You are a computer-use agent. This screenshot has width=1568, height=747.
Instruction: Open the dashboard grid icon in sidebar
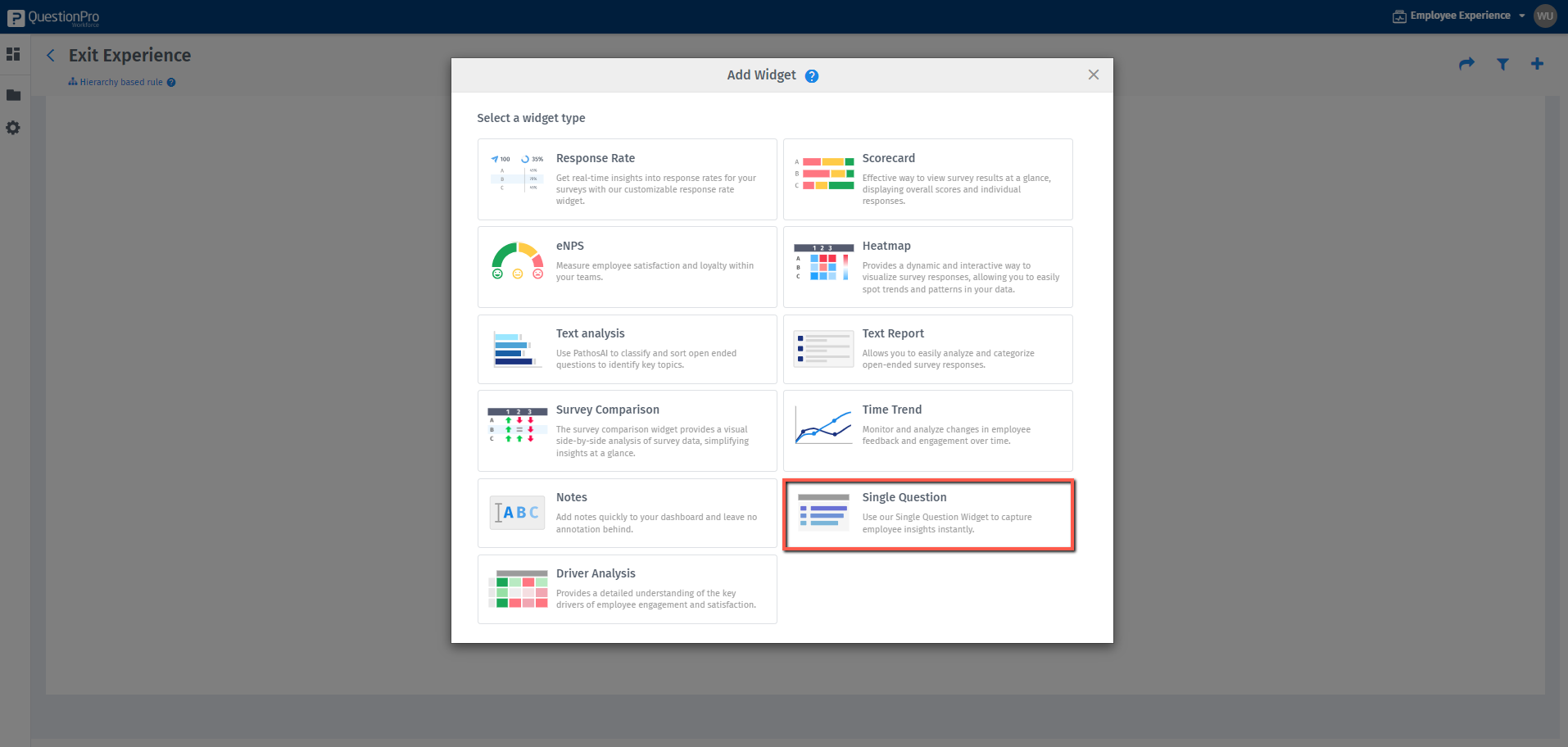click(x=13, y=54)
